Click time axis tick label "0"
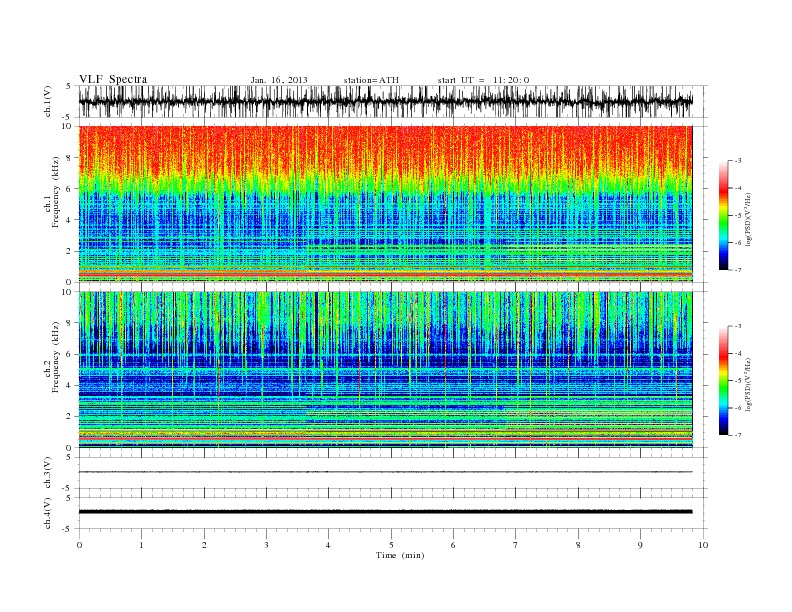The height and width of the screenshot is (612, 792). (79, 545)
